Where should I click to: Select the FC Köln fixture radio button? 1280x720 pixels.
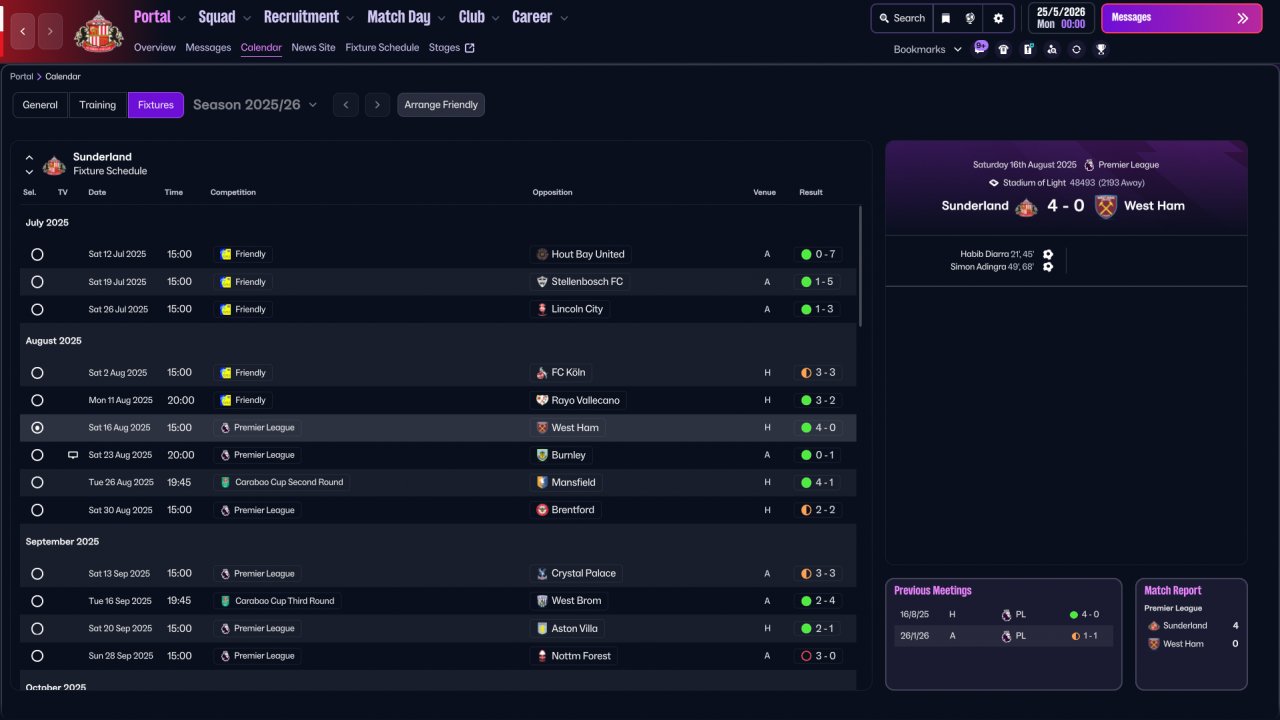37,373
